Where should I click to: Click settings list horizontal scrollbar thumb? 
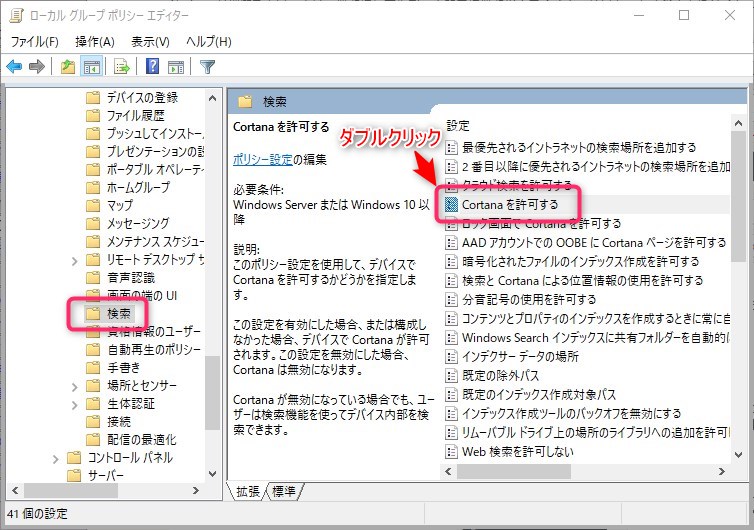(x=514, y=471)
